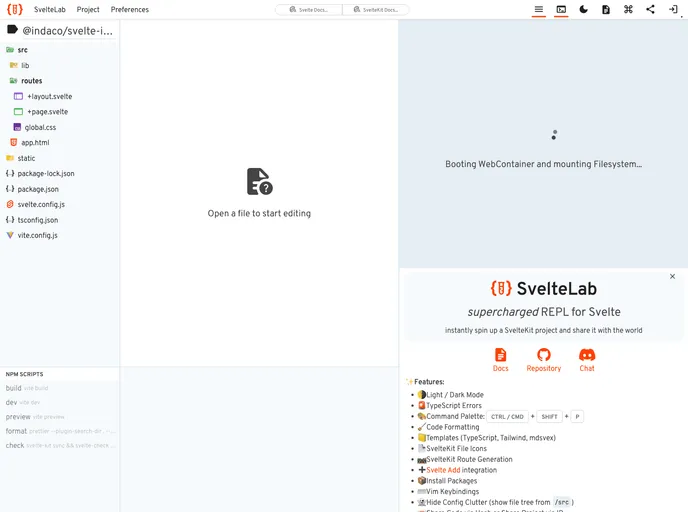Toggle the terminal panel icon
Viewport: 688px width, 512px height.
click(x=561, y=9)
